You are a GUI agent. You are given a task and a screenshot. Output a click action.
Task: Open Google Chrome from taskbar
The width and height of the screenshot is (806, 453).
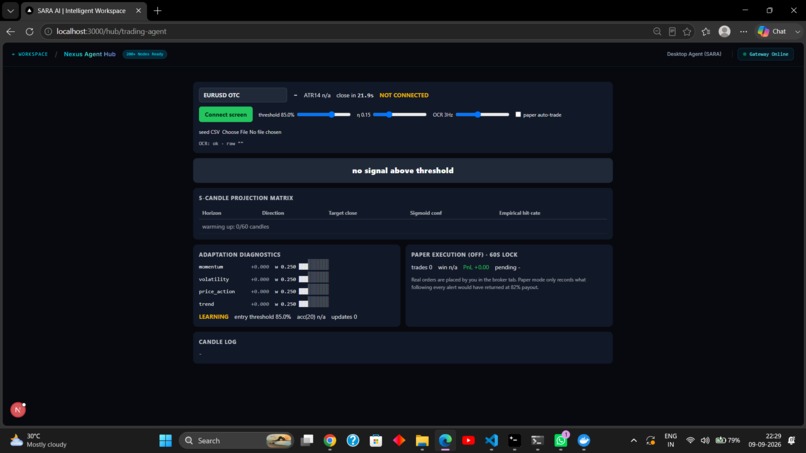tap(330, 440)
